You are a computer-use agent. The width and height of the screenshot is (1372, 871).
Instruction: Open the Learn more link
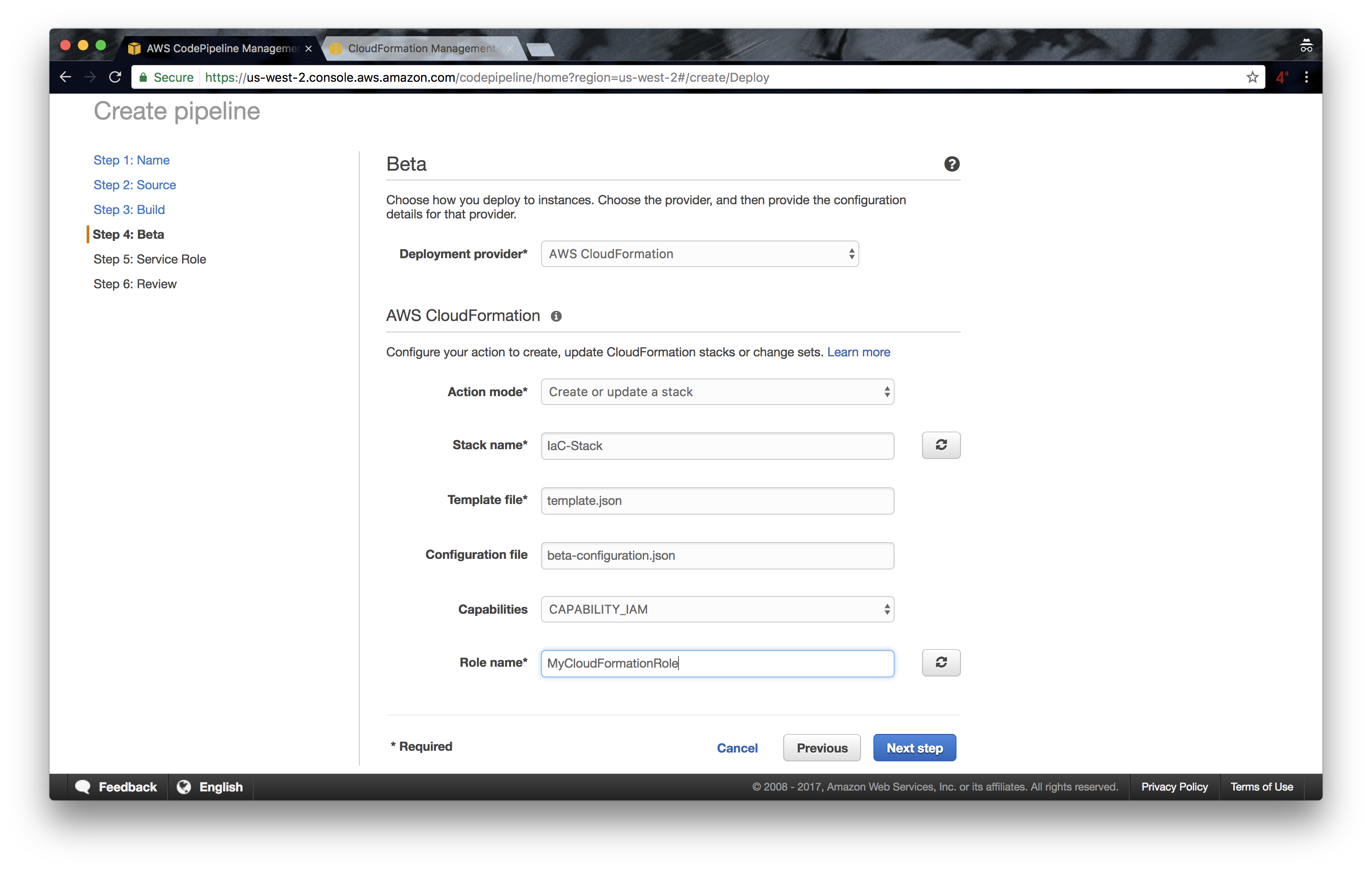[858, 352]
